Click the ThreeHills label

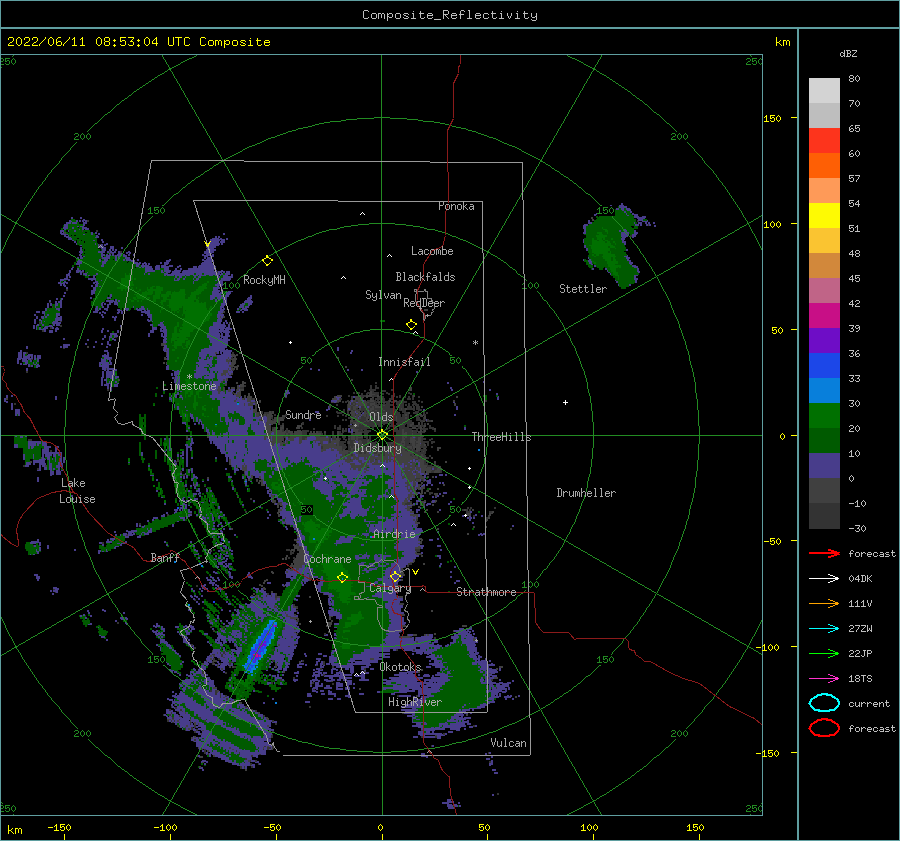point(501,437)
